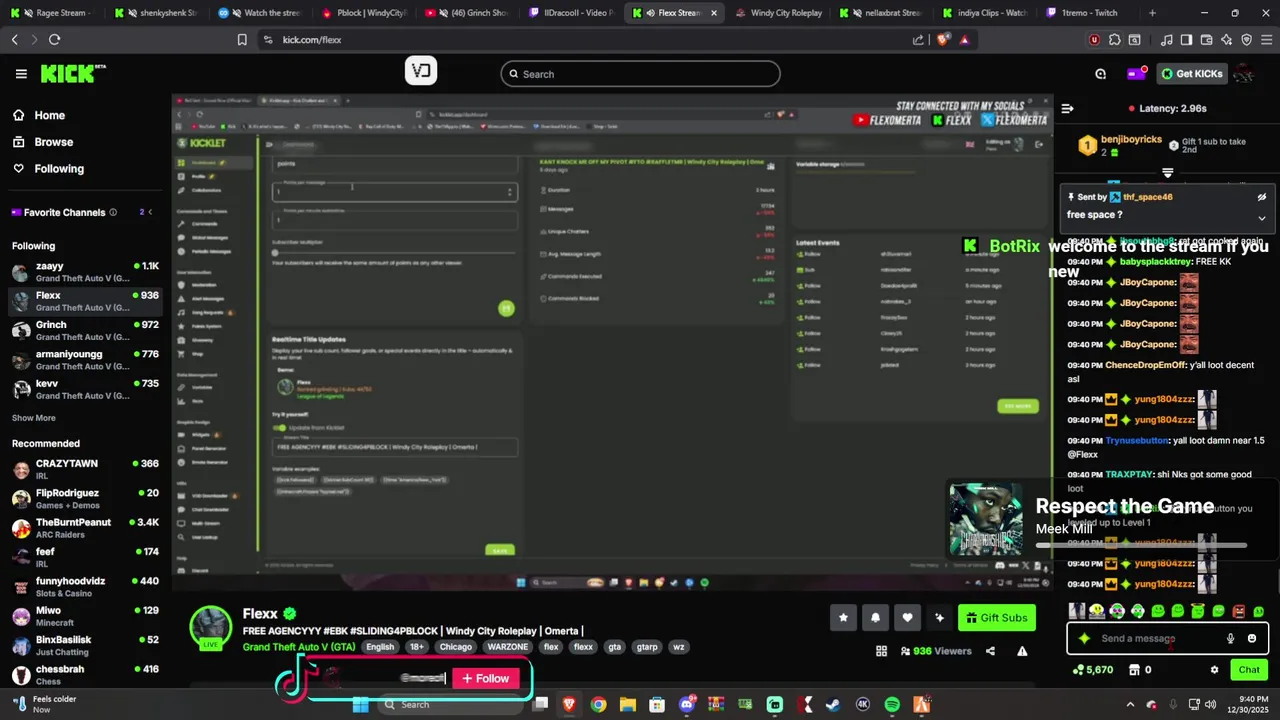Click the chat search bubble icon in header
The height and width of the screenshot is (720, 1280).
coord(1100,74)
